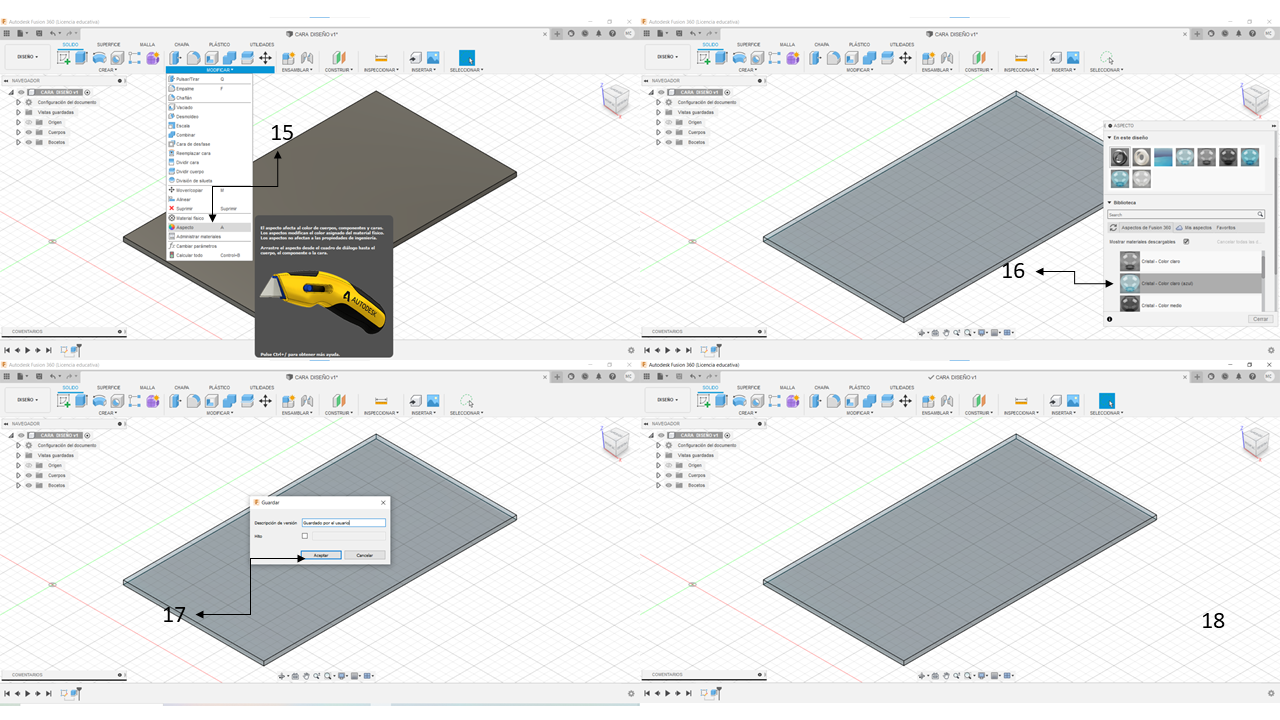Switch to SUPERFICIE tab in top-right window

click(x=748, y=45)
